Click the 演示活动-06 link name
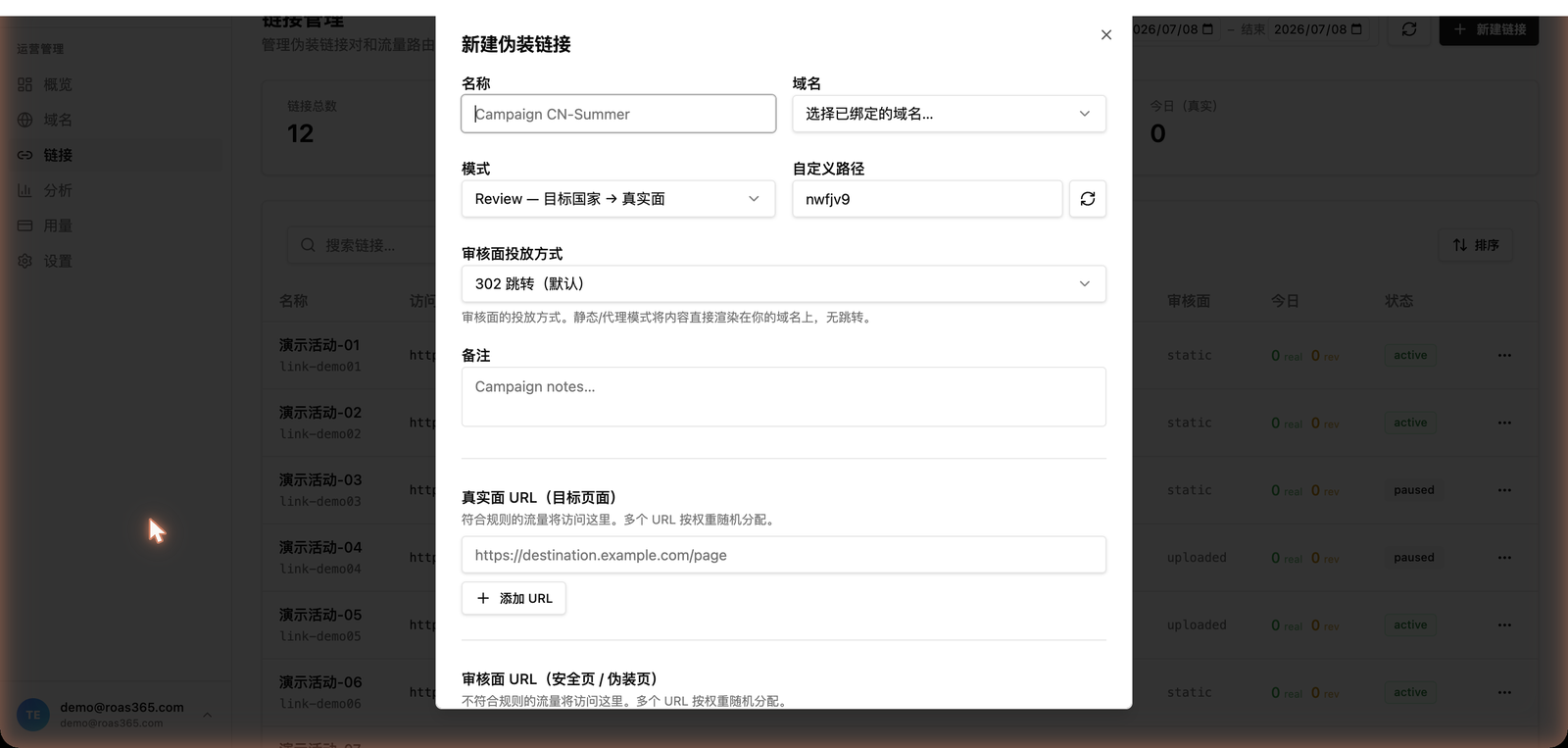The width and height of the screenshot is (1568, 748). pos(320,682)
